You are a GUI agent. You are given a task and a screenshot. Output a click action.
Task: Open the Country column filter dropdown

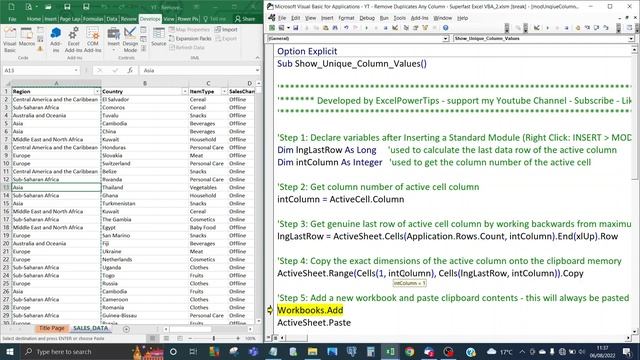pyautogui.click(x=184, y=91)
